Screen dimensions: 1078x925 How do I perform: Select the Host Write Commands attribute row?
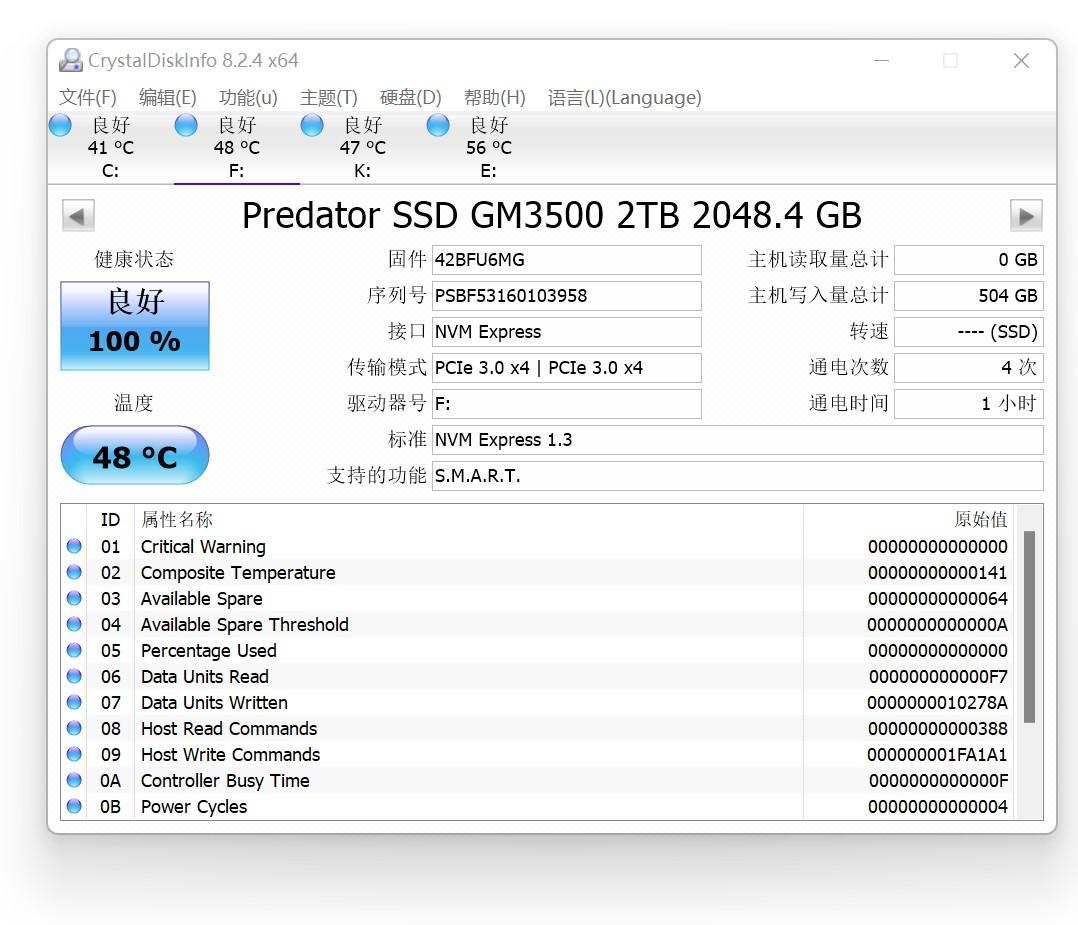pyautogui.click(x=536, y=754)
